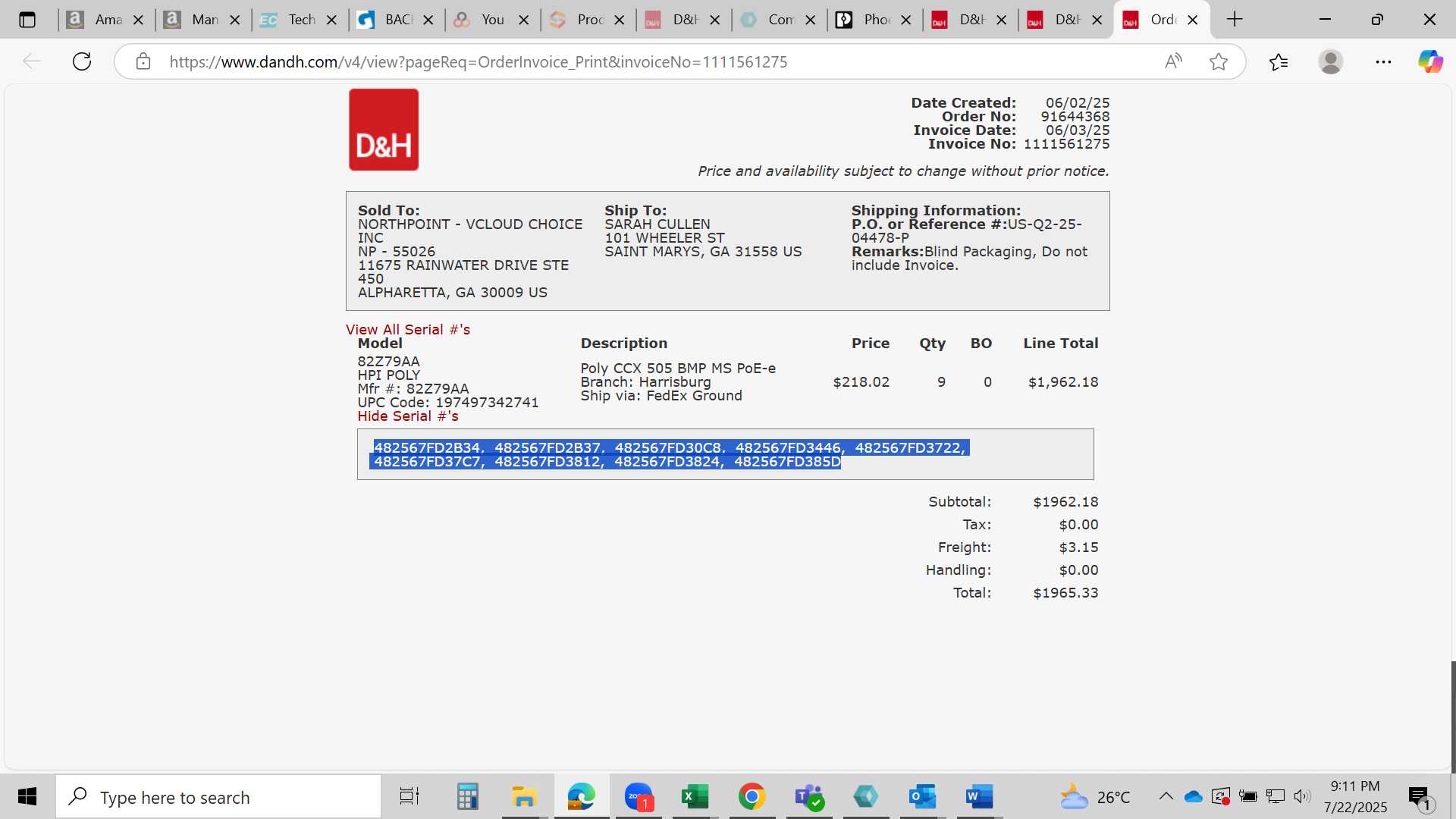Show hidden system tray icons
The height and width of the screenshot is (819, 1456).
coord(1166,796)
